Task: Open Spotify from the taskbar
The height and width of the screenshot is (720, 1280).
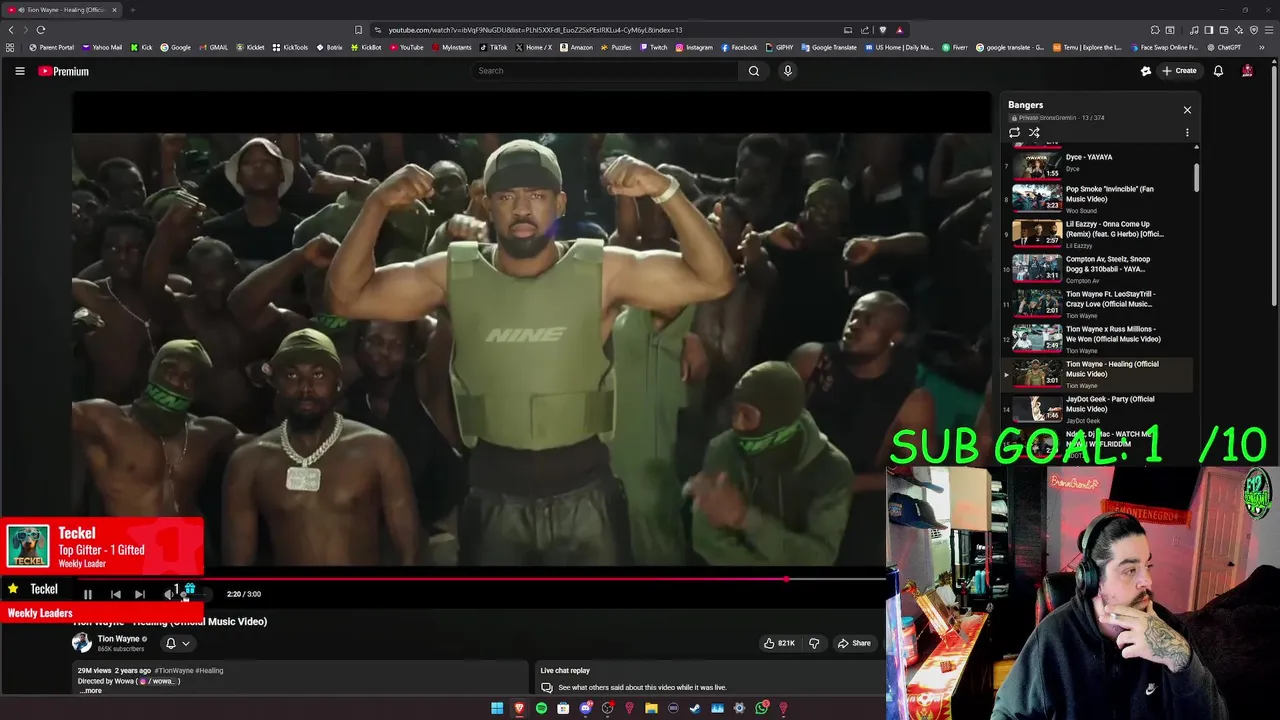Action: pyautogui.click(x=541, y=708)
